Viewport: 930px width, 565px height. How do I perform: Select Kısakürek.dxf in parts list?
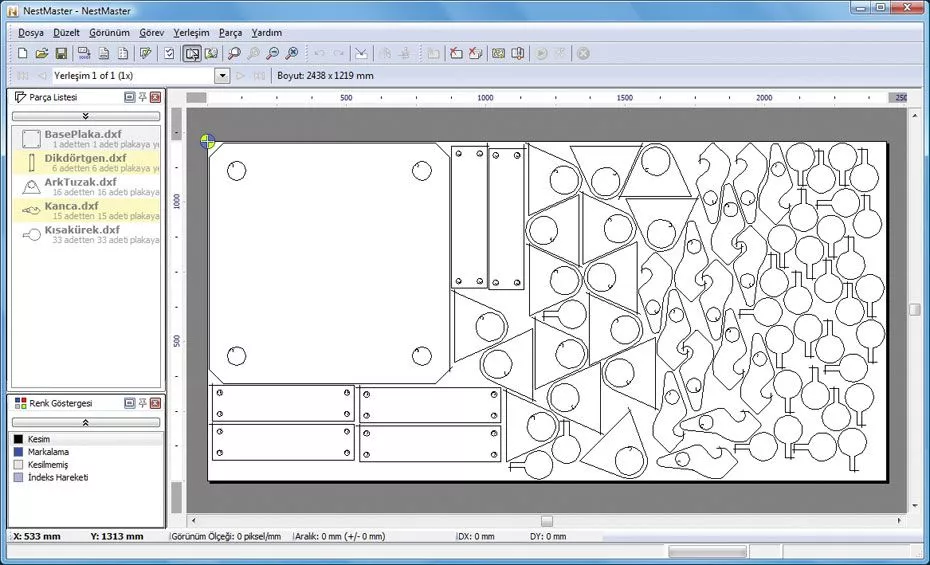coord(86,234)
